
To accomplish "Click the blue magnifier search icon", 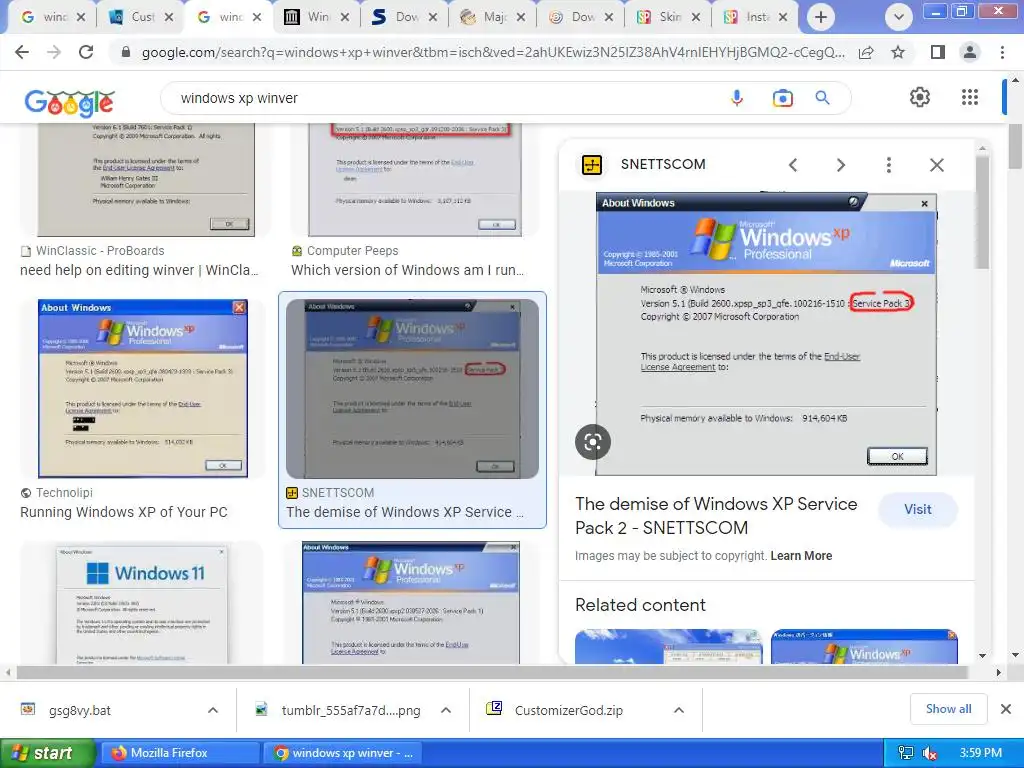I will [822, 98].
